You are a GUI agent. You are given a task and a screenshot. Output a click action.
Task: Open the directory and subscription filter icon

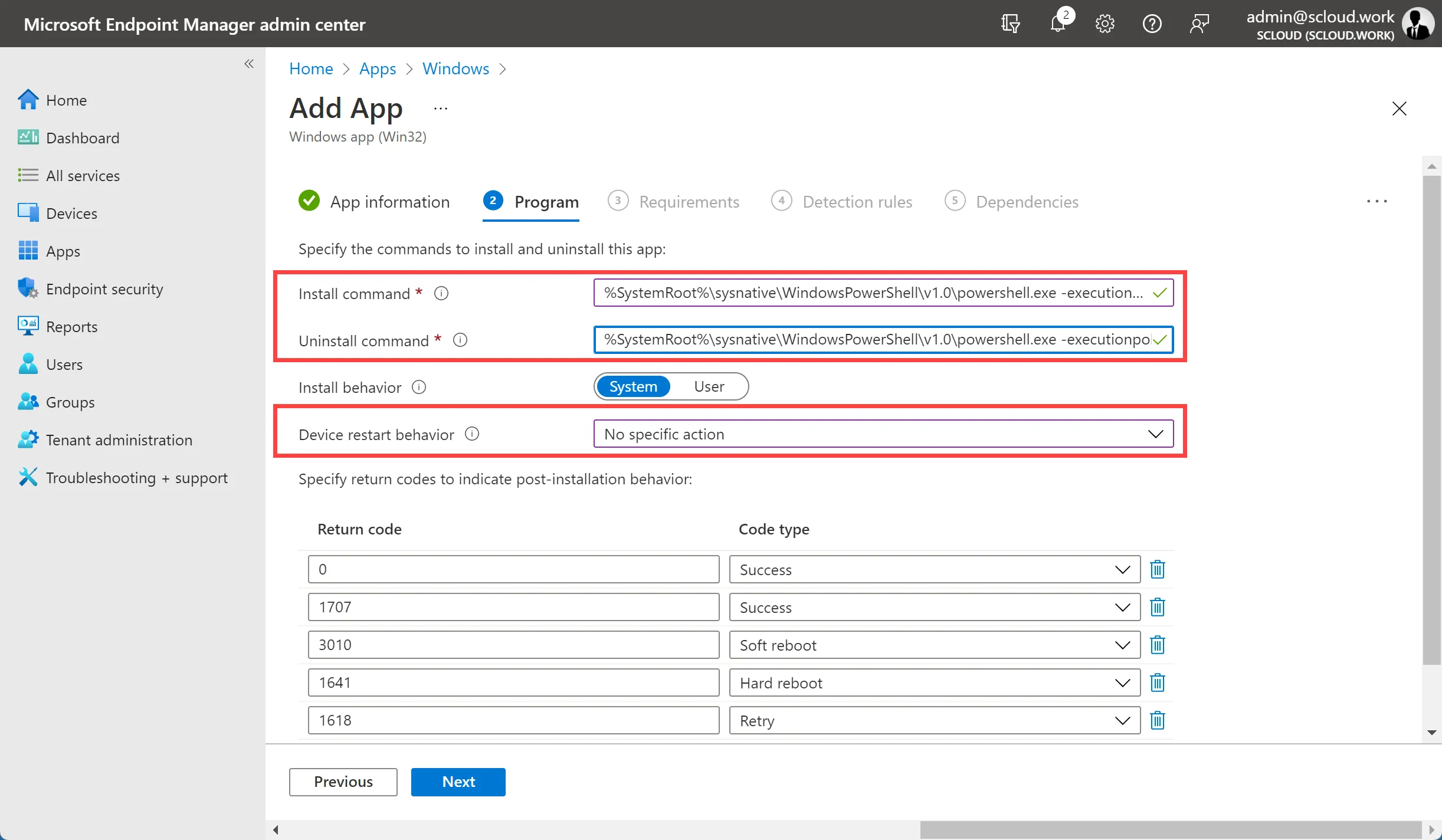1010,24
